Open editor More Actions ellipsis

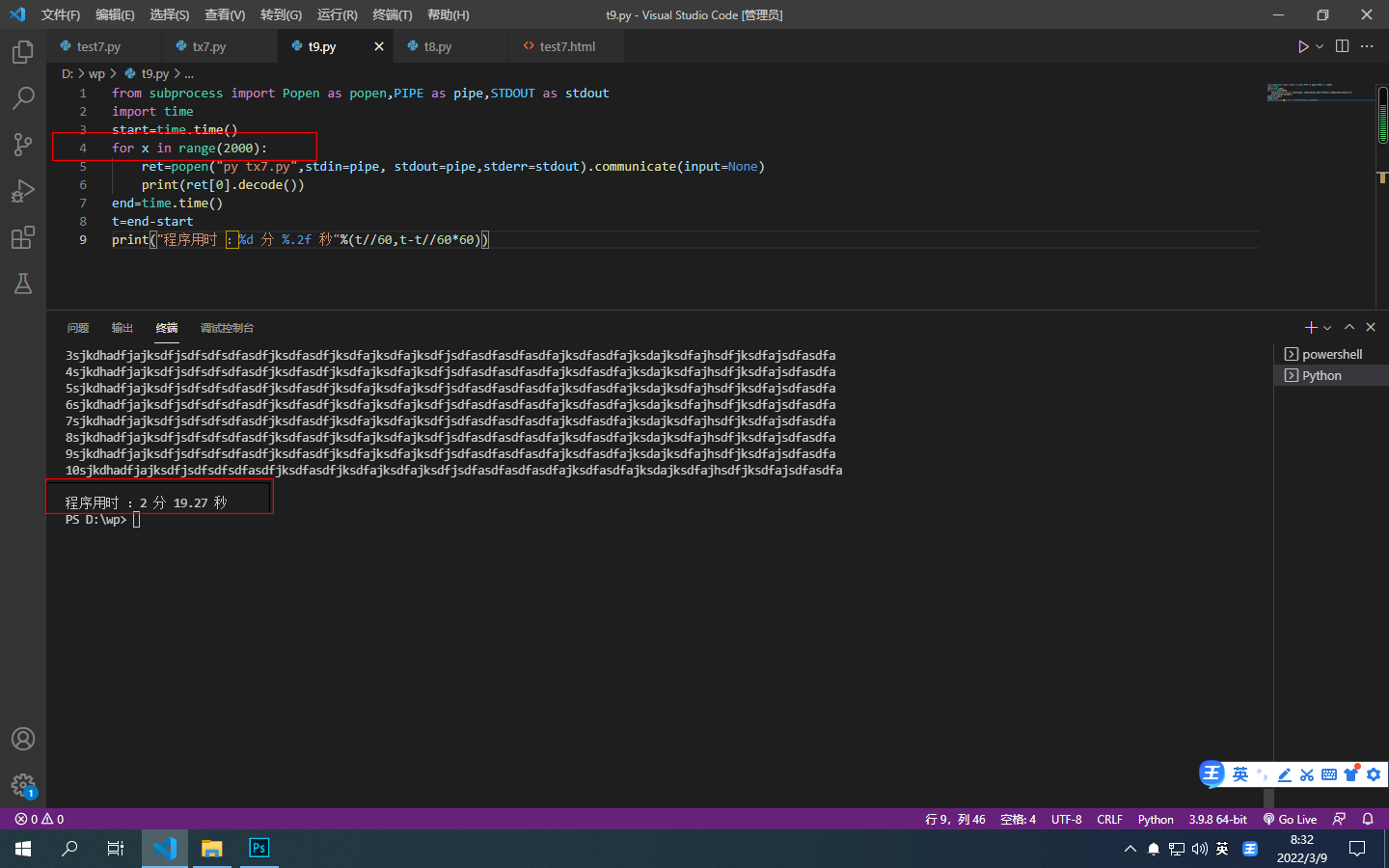tap(1367, 46)
